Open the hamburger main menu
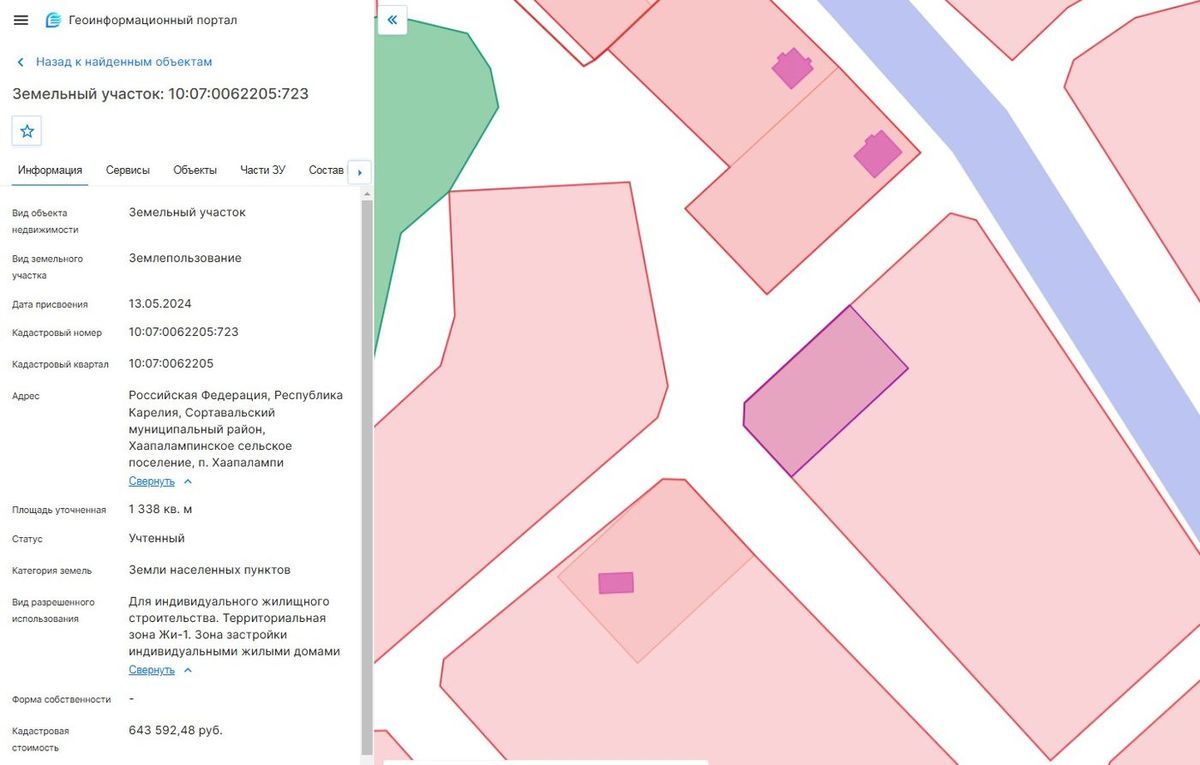The height and width of the screenshot is (765, 1200). 20,20
